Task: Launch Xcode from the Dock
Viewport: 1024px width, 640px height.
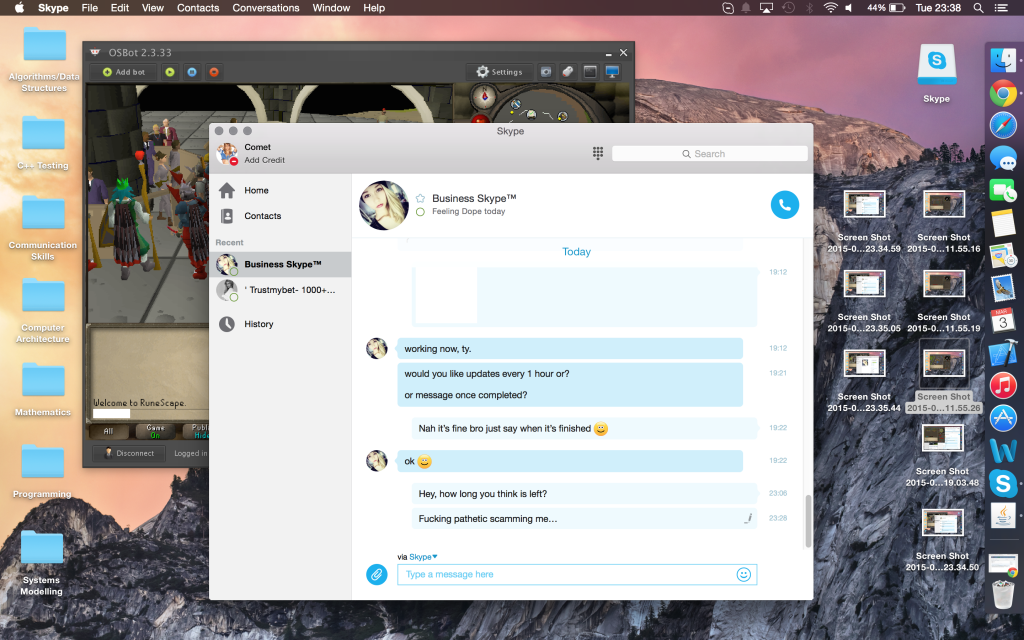Action: pyautogui.click(x=1003, y=353)
